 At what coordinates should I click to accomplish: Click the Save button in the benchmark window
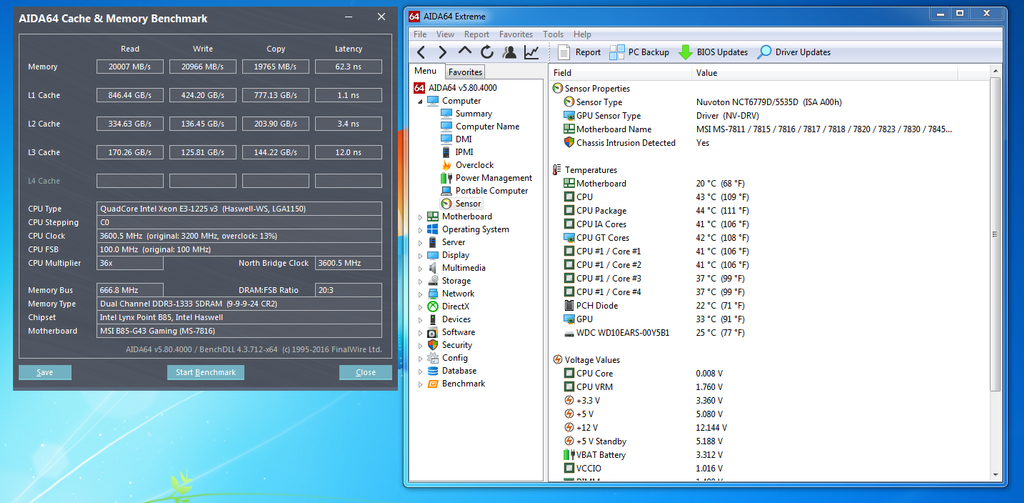coord(45,372)
